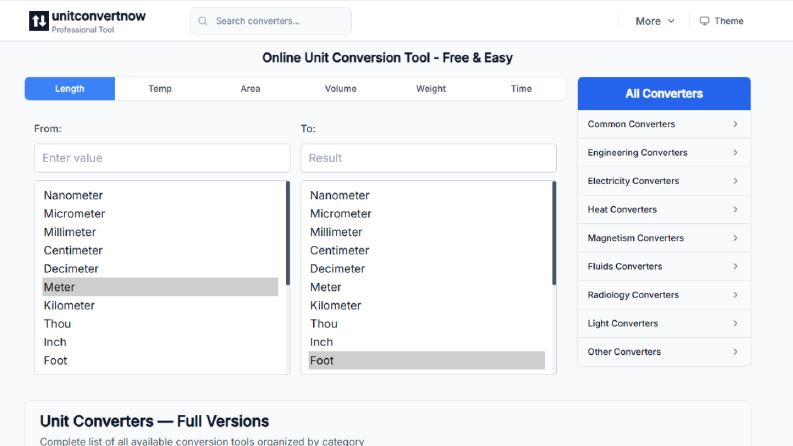Image resolution: width=793 pixels, height=446 pixels.
Task: Select Kilometer in the To list
Action: (x=427, y=305)
